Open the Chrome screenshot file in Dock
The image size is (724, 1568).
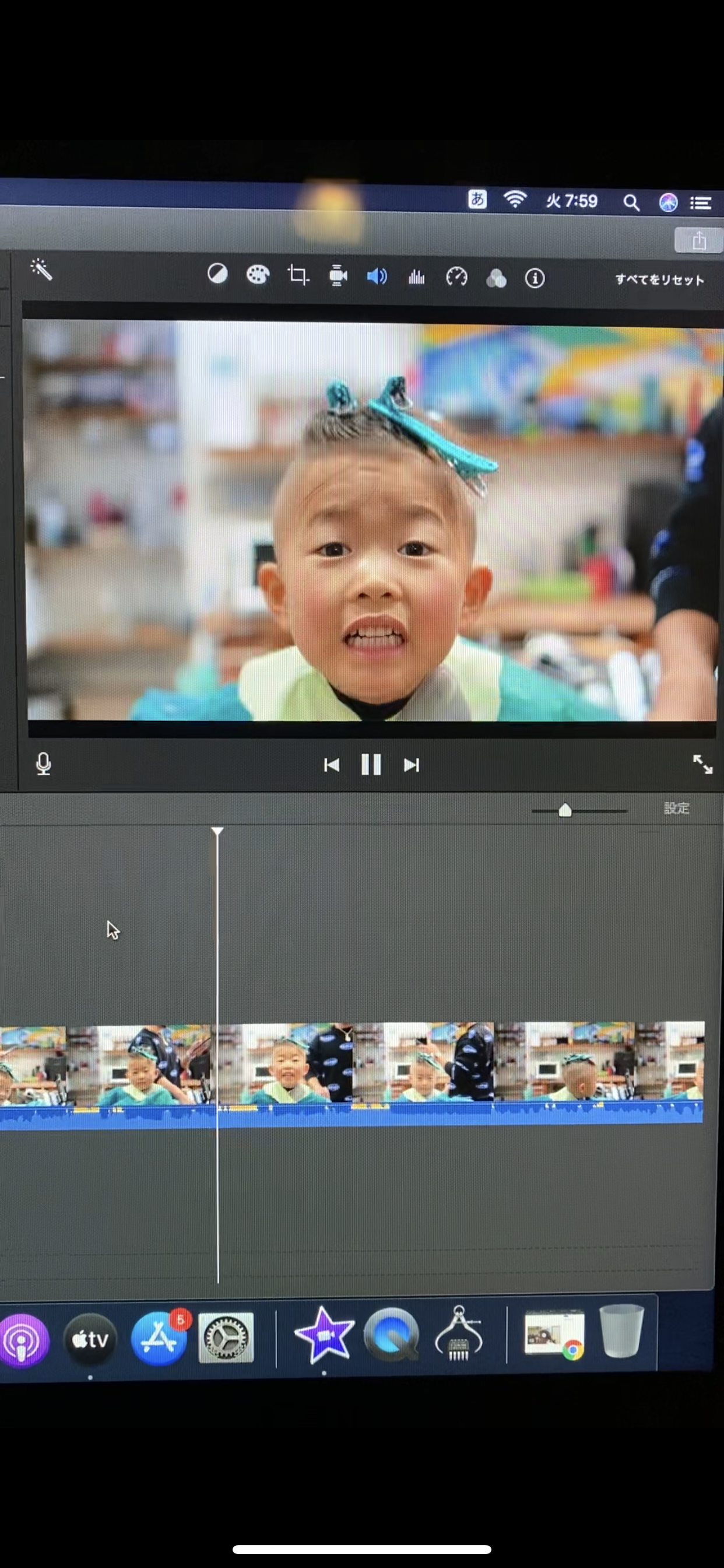click(555, 1334)
